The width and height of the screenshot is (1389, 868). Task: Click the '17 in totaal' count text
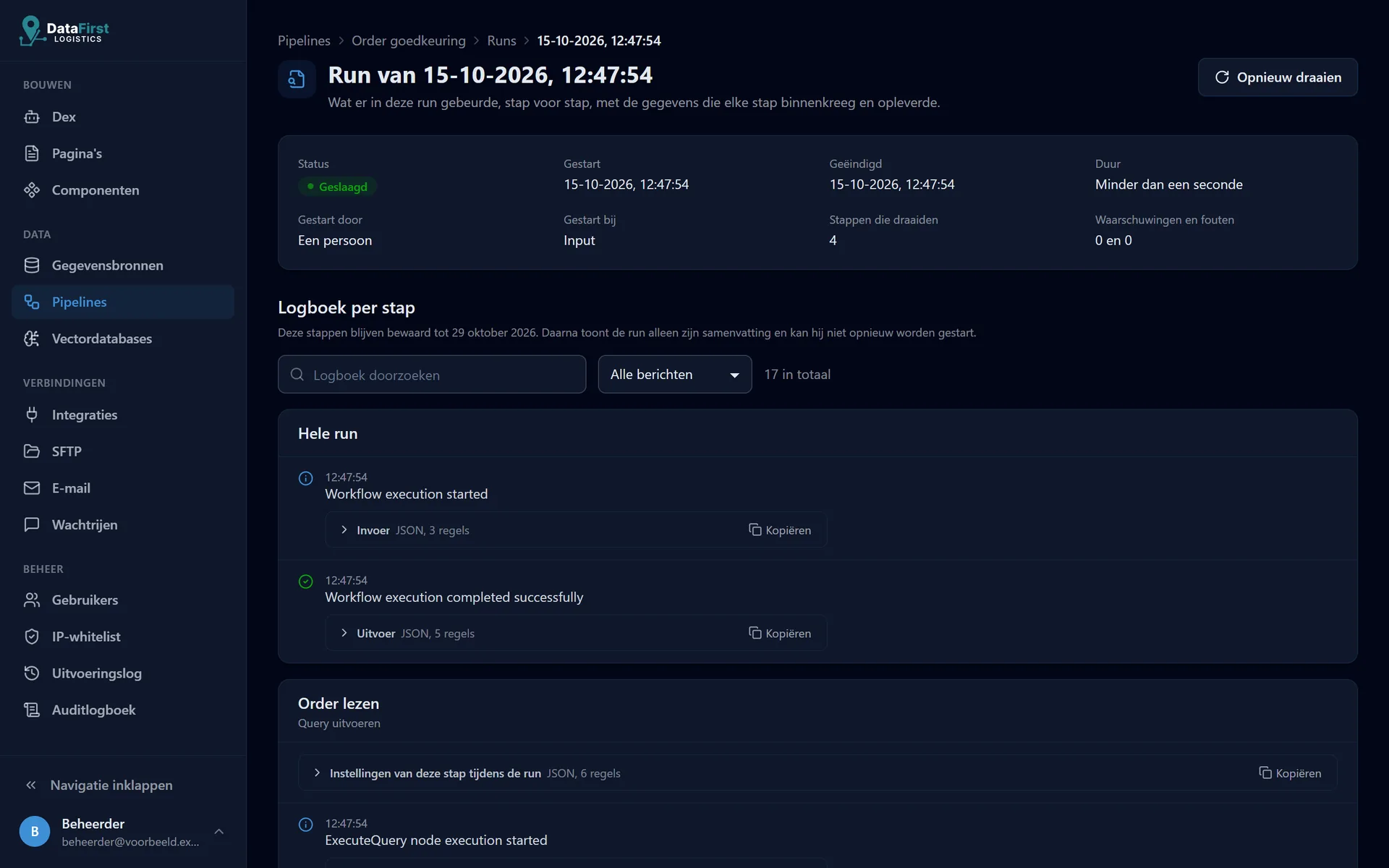[x=797, y=374]
